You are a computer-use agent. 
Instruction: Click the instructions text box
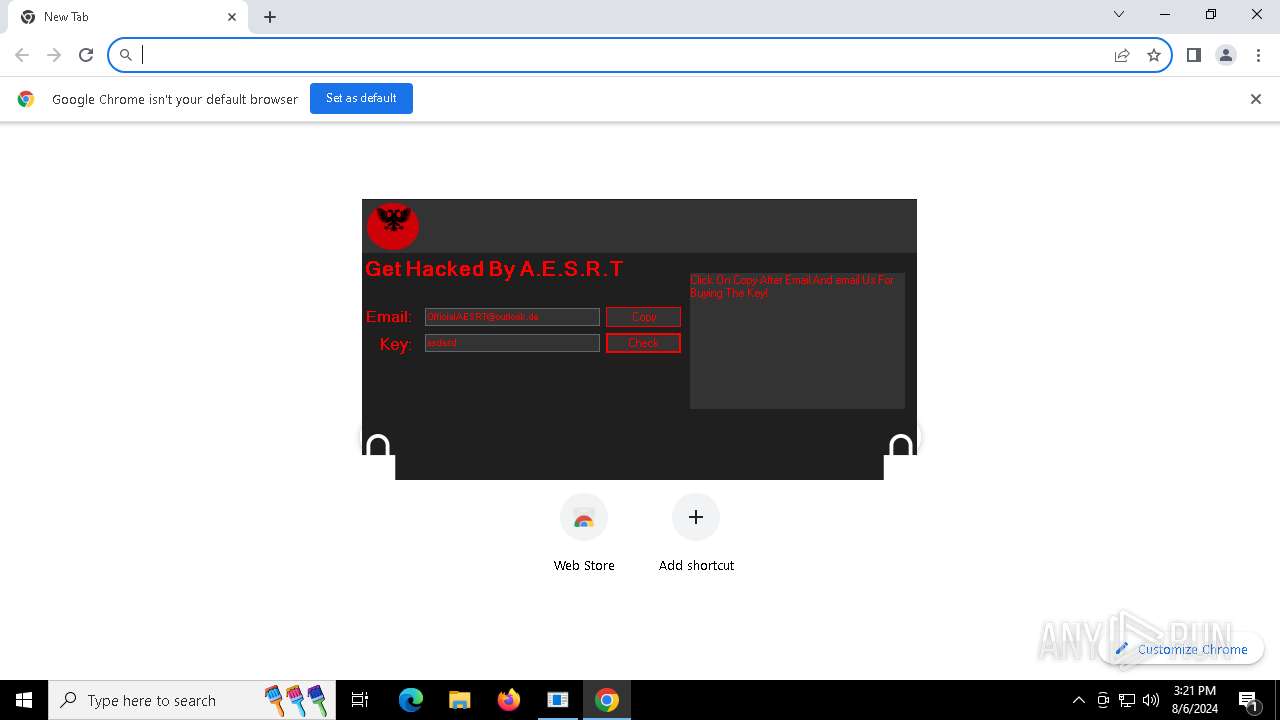pyautogui.click(x=797, y=340)
